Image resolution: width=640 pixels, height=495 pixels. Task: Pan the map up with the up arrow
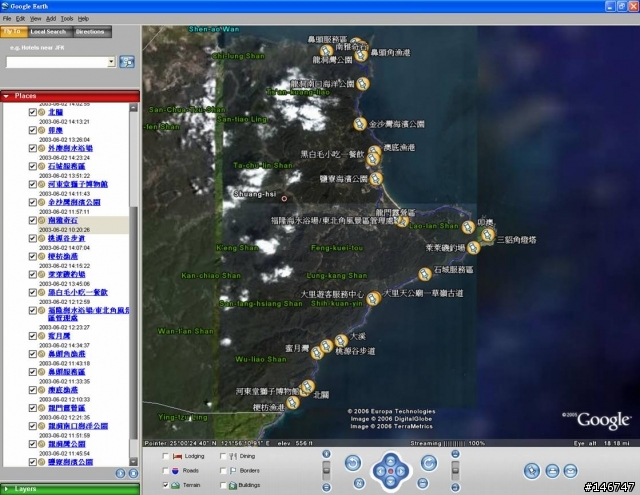(x=391, y=461)
